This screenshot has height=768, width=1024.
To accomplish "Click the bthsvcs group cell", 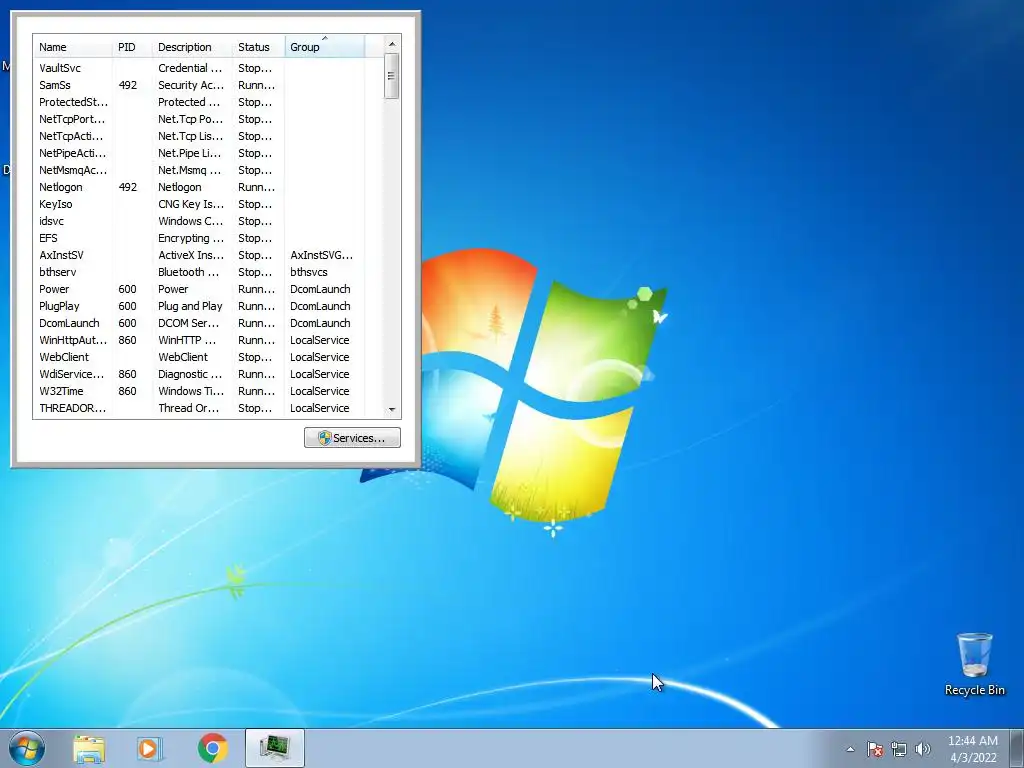I will point(309,272).
